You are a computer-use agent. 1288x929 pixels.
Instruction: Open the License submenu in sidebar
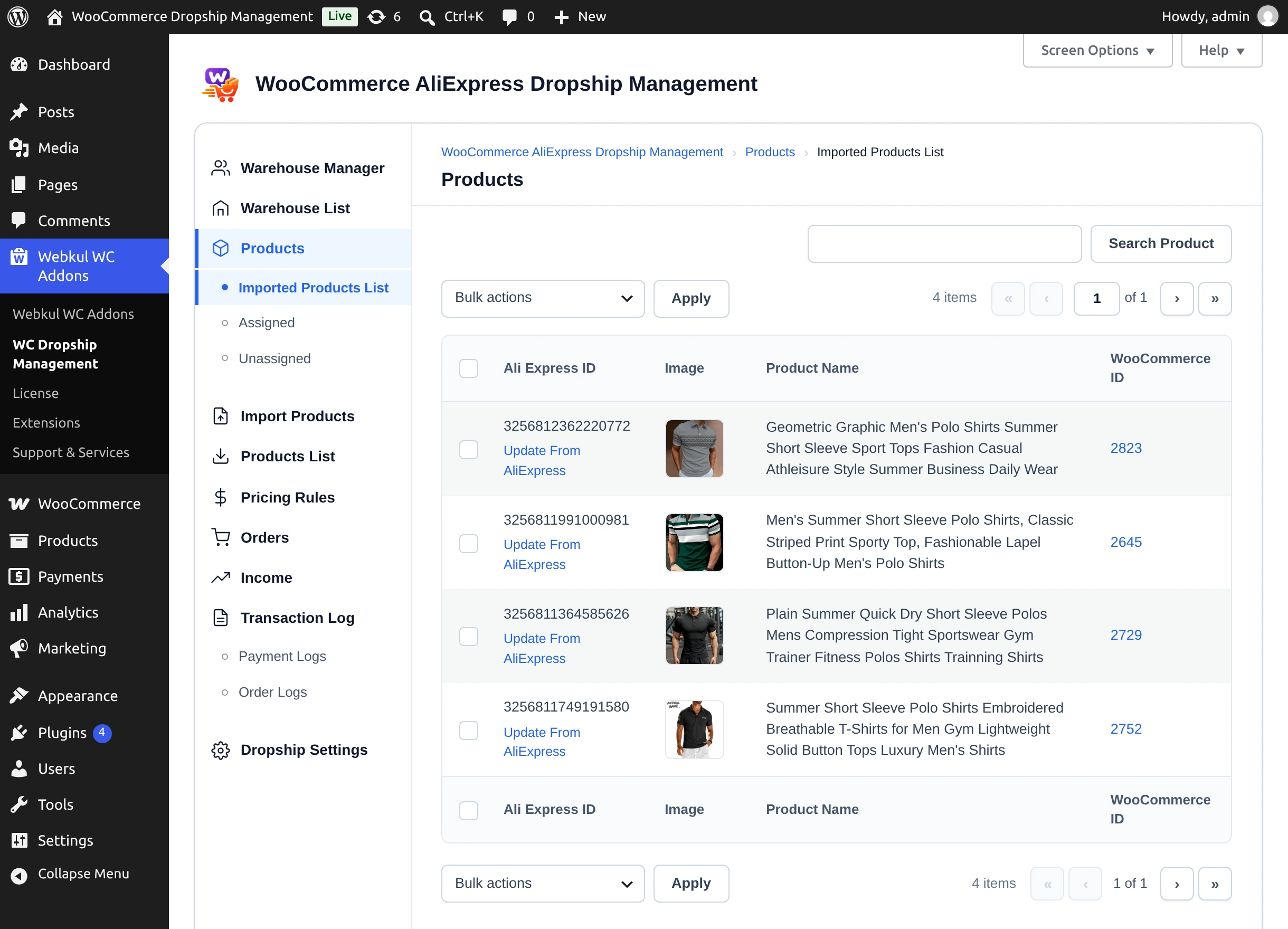[x=36, y=393]
